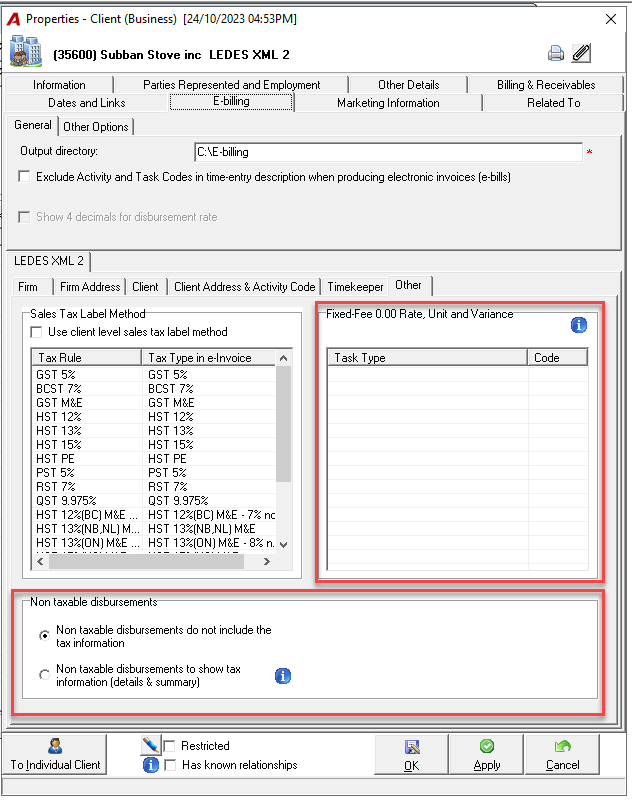Enable Exclude Activity and Task Codes checkbox
The image size is (632, 800).
(24, 177)
